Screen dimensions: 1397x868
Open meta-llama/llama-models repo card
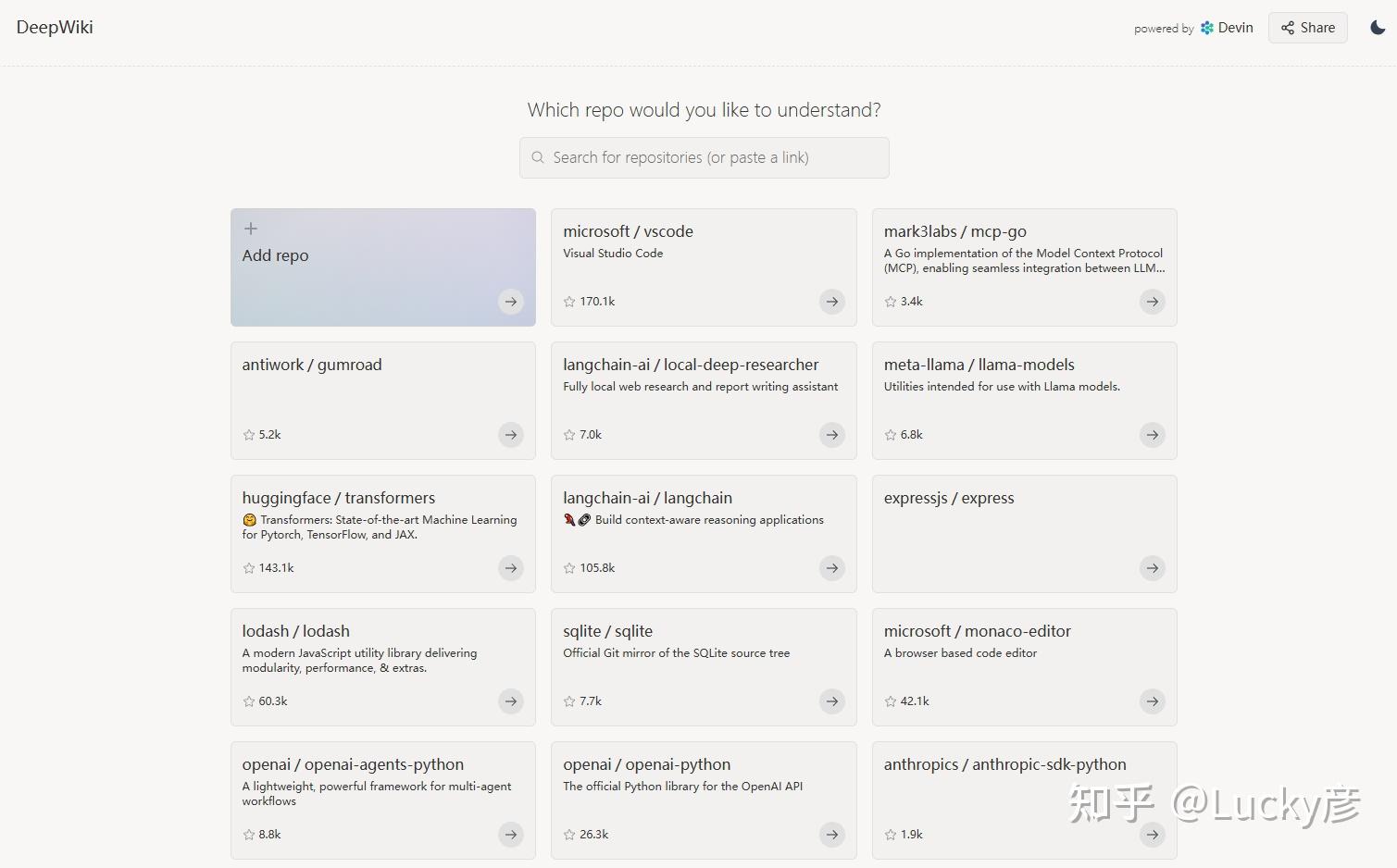point(1024,400)
